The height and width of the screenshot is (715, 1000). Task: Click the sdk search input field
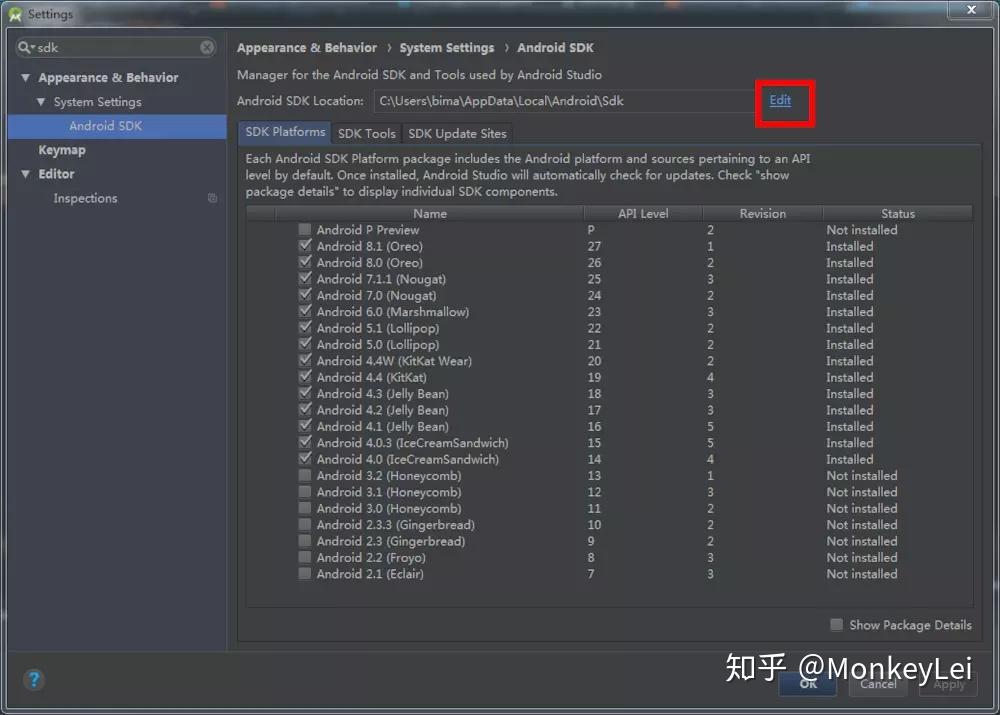[116, 48]
